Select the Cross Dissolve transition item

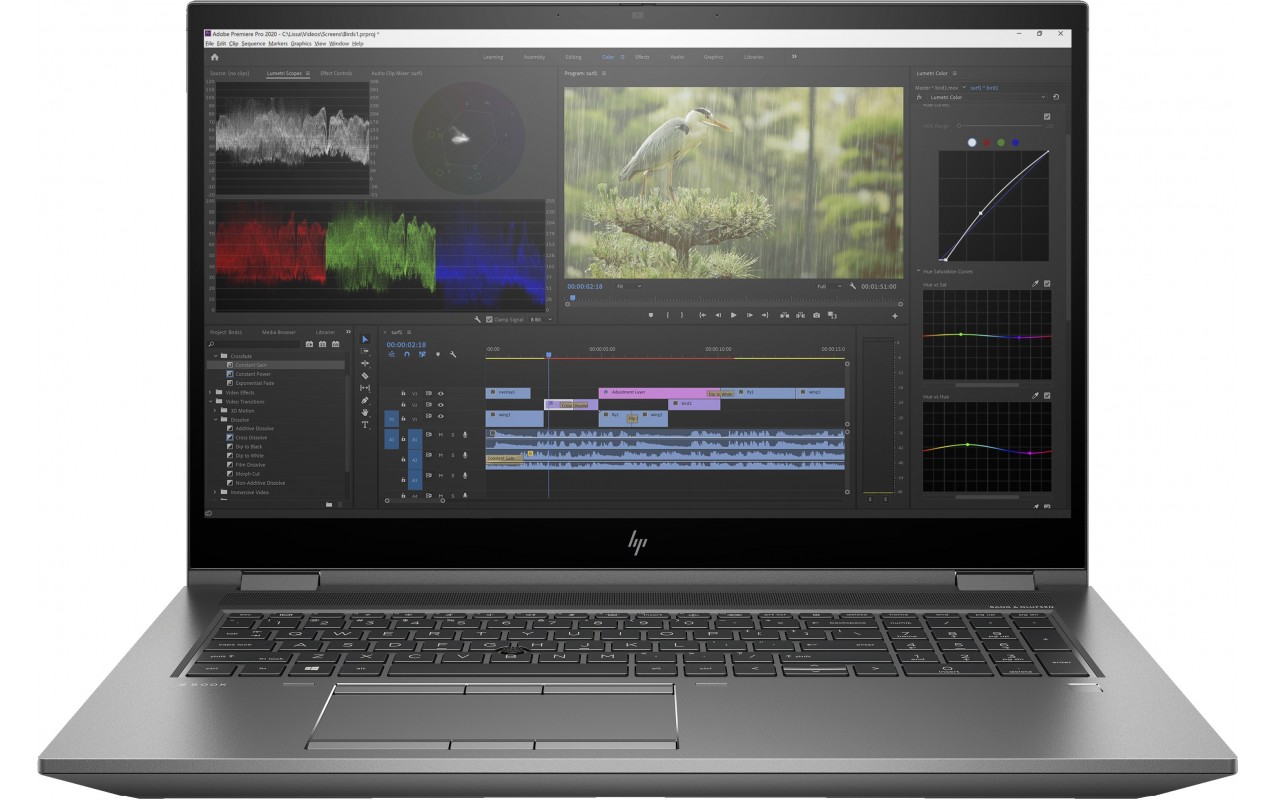pos(250,437)
